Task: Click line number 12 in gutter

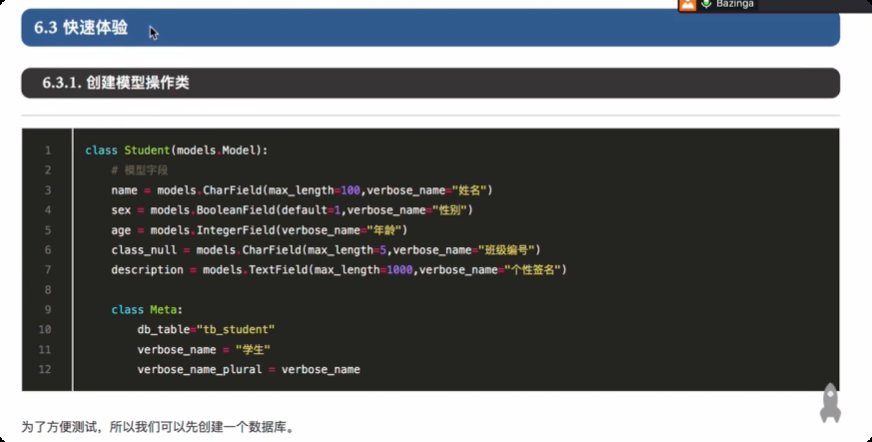Action: pyautogui.click(x=45, y=369)
